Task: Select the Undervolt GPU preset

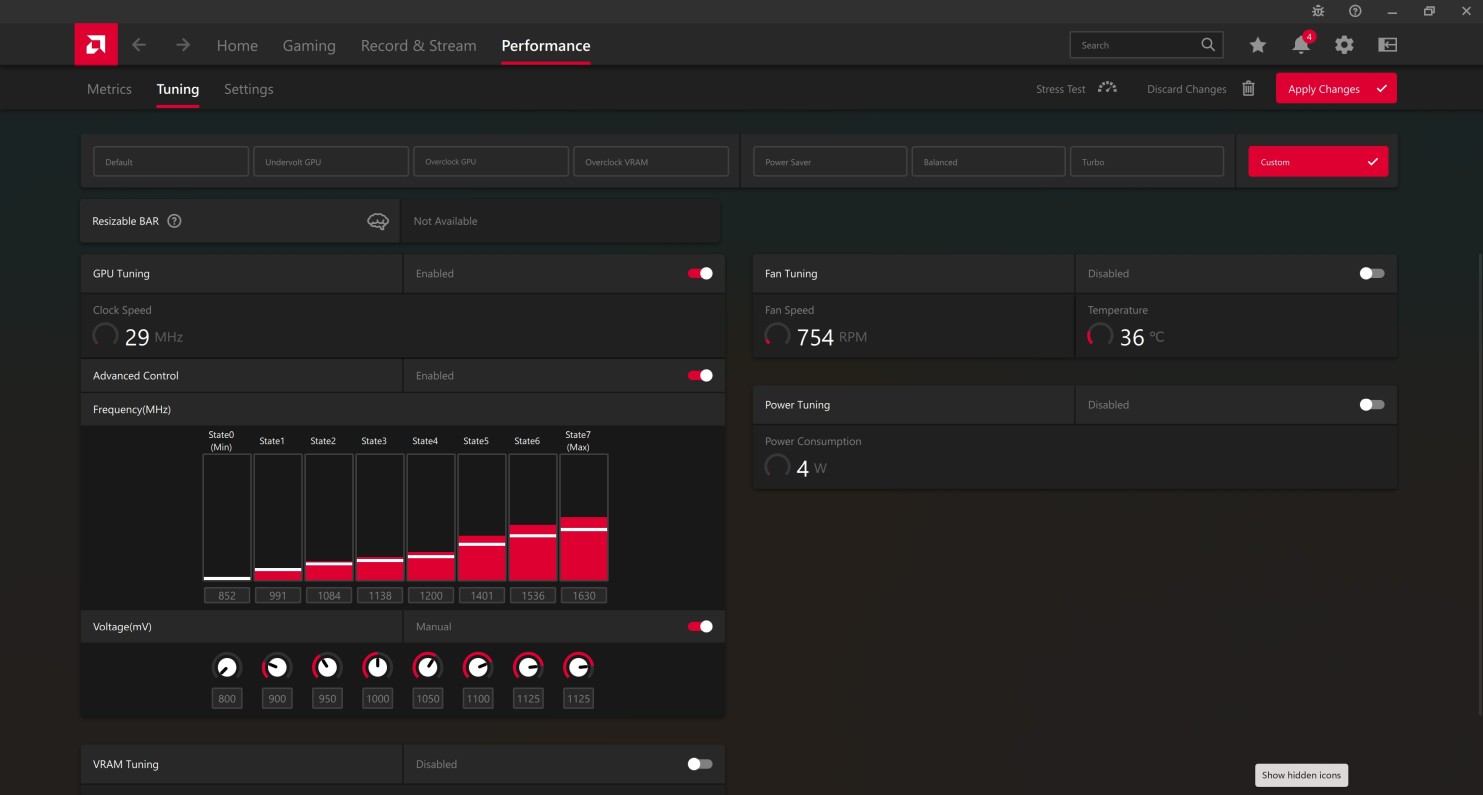Action: pos(331,162)
